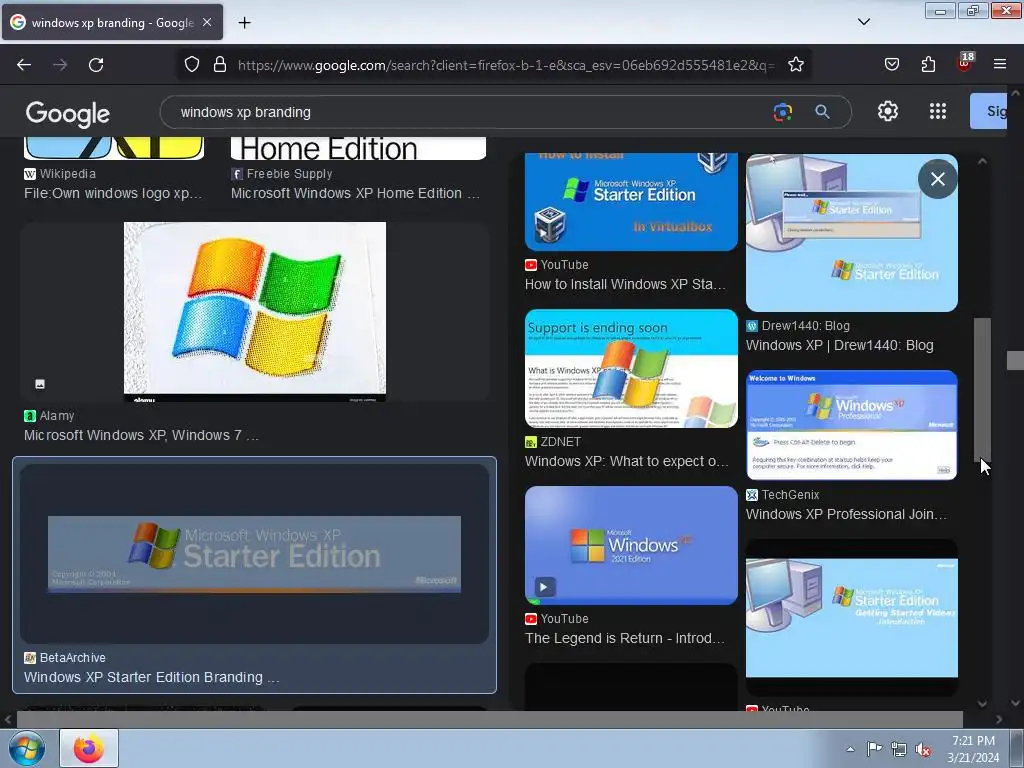
Task: Click the preview panel vertical scrollbar thumb
Action: click(982, 390)
